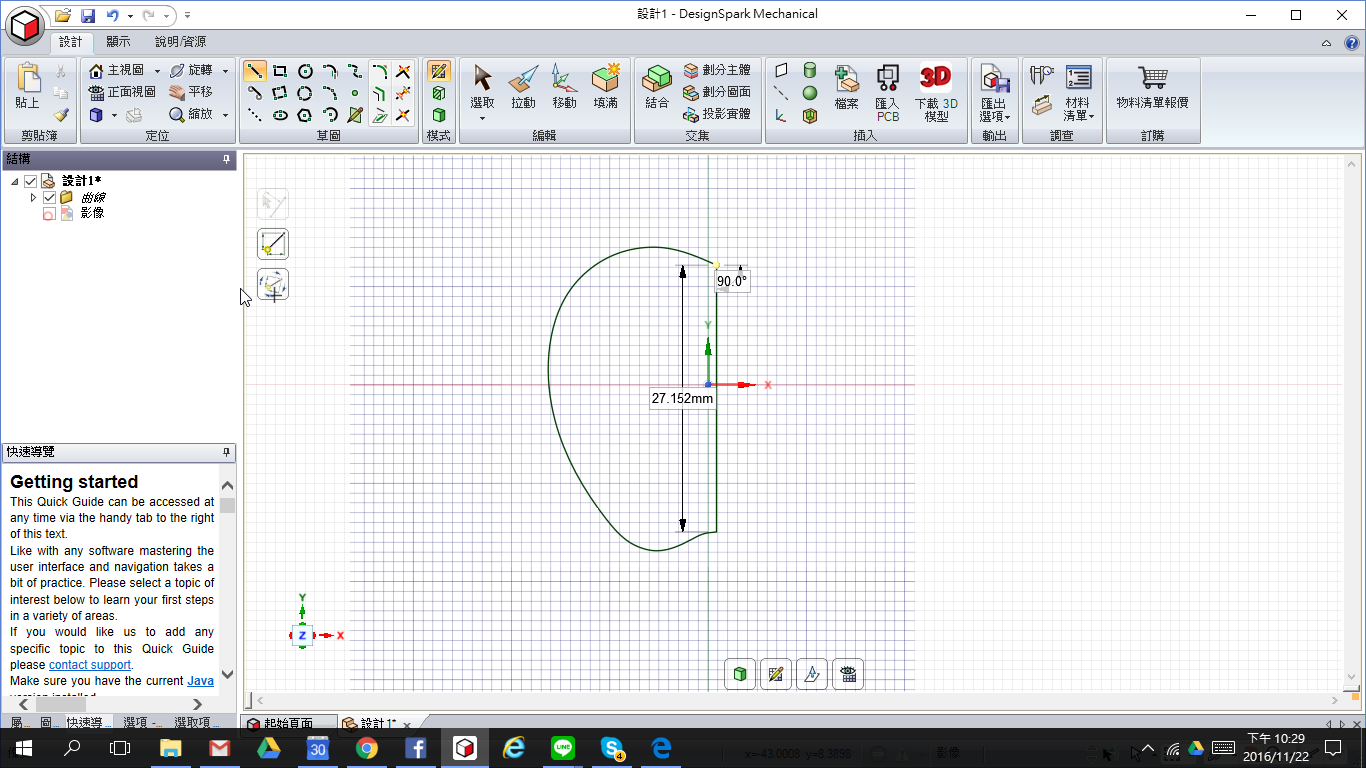
Task: Switch to the 說明/資源 ribbon tab
Action: [180, 42]
